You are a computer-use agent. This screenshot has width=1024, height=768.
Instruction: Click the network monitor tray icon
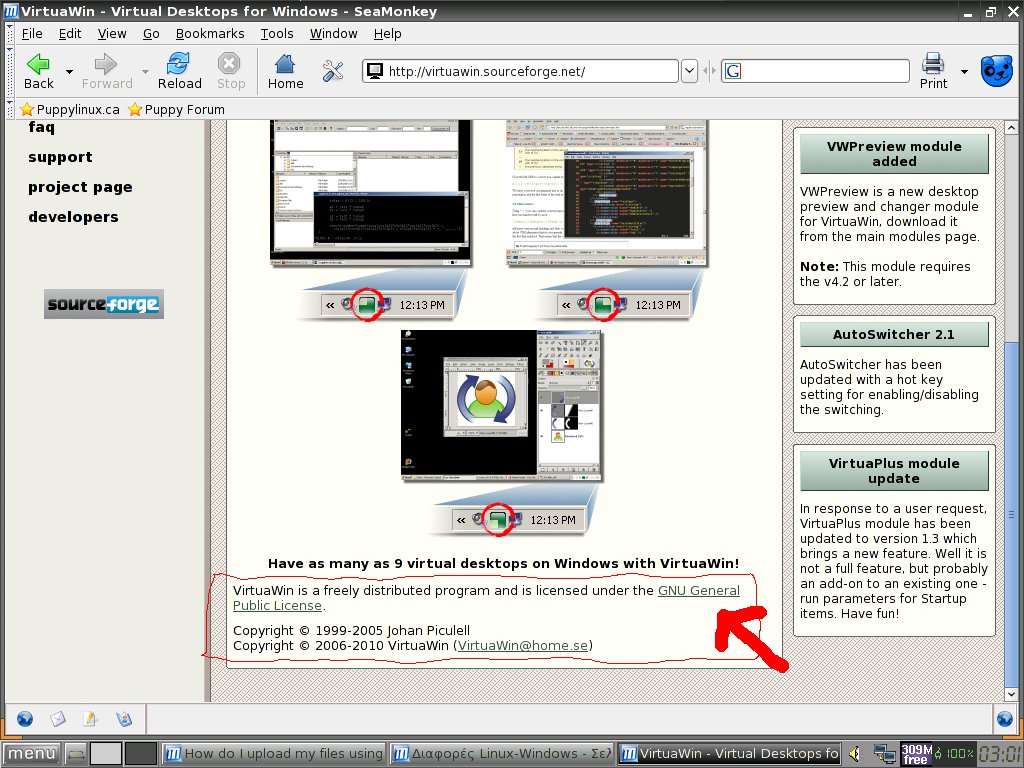[x=884, y=754]
